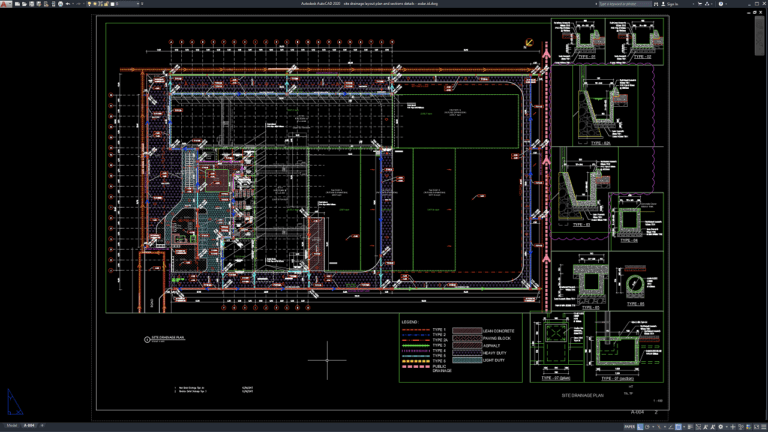Viewport: 768px width, 432px height.
Task: Toggle PAPER/MODEL space in status bar
Action: pyautogui.click(x=629, y=427)
